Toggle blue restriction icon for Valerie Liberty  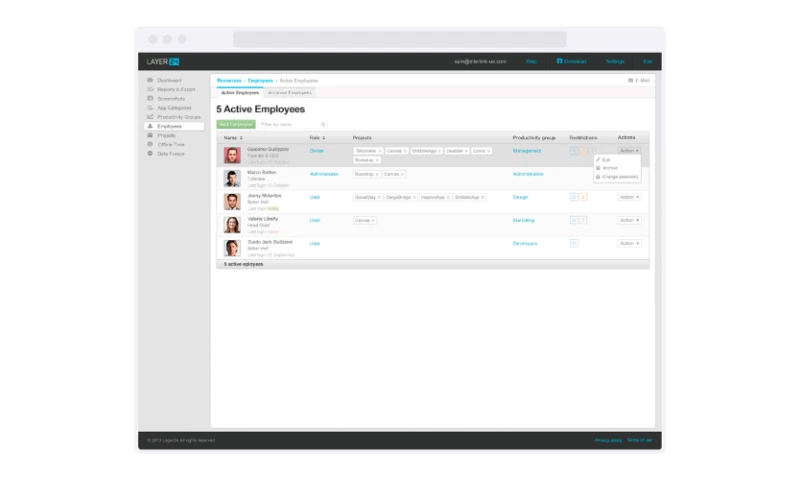tap(574, 220)
